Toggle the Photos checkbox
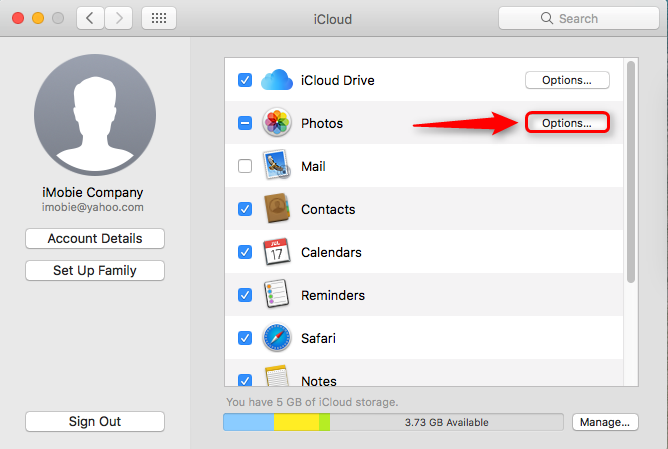The width and height of the screenshot is (668, 449). pyautogui.click(x=245, y=123)
